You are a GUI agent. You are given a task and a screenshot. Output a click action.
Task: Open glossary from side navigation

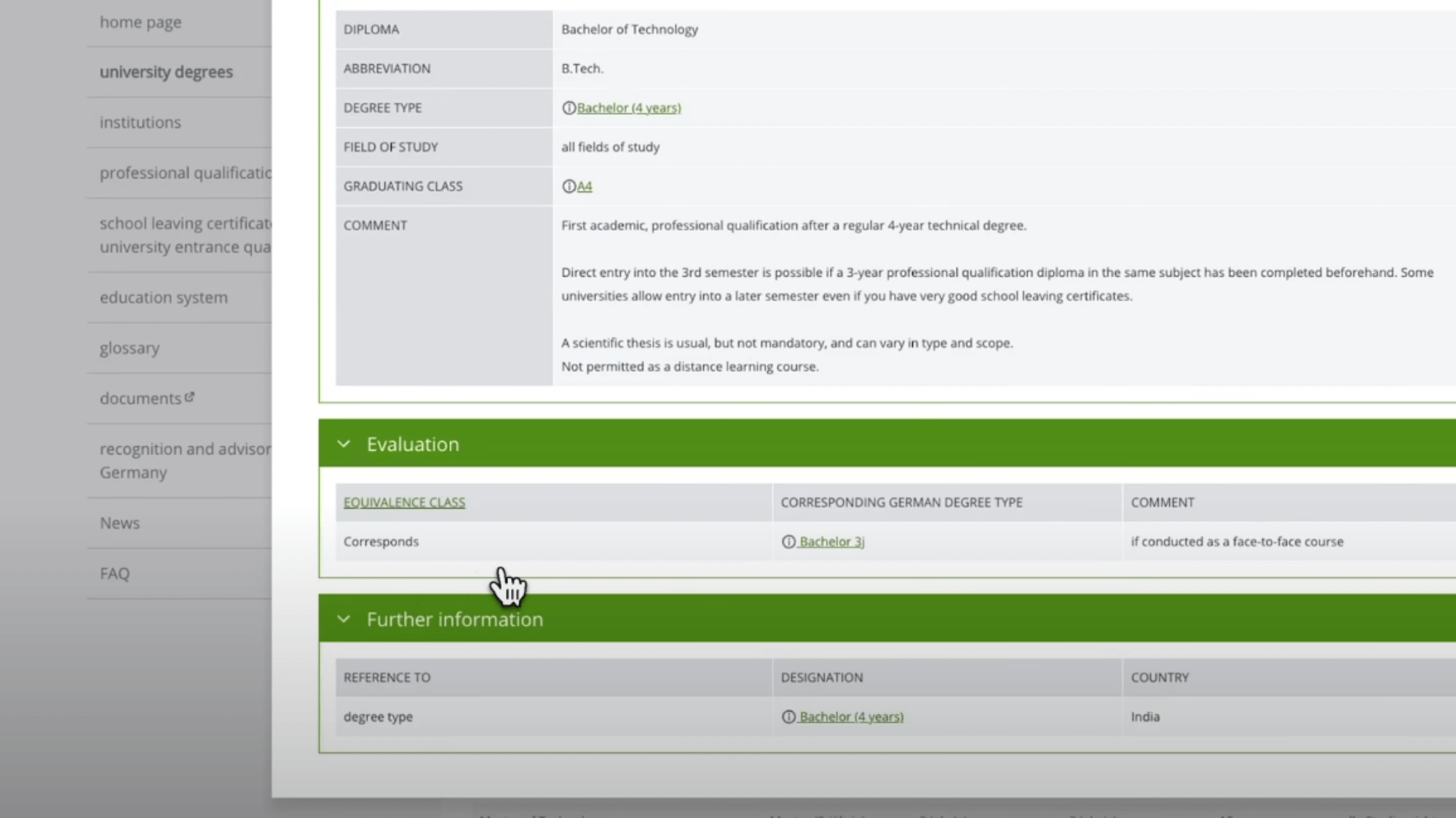[130, 348]
